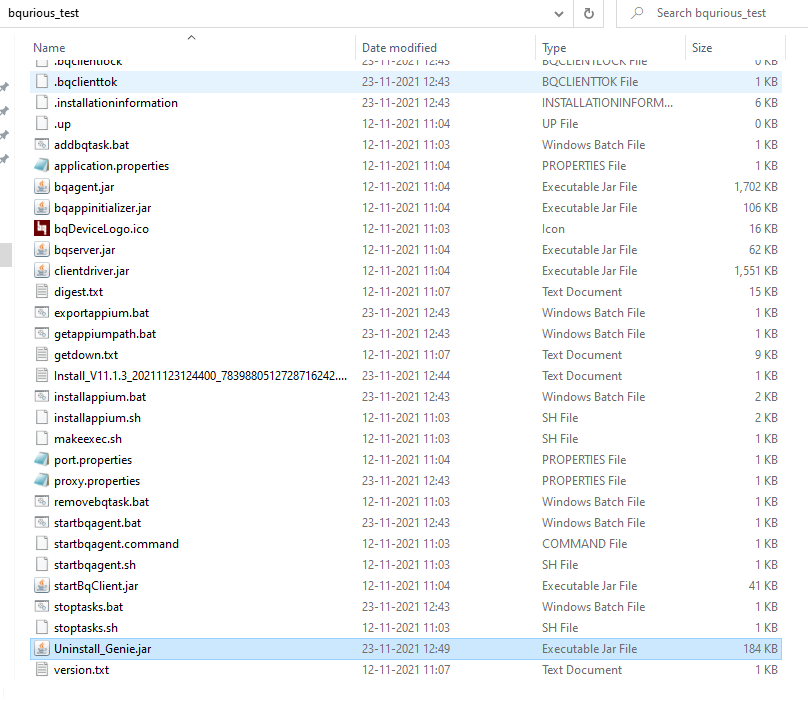This screenshot has height=702, width=808.
Task: Click the bqurious_test address bar path
Action: 44,13
